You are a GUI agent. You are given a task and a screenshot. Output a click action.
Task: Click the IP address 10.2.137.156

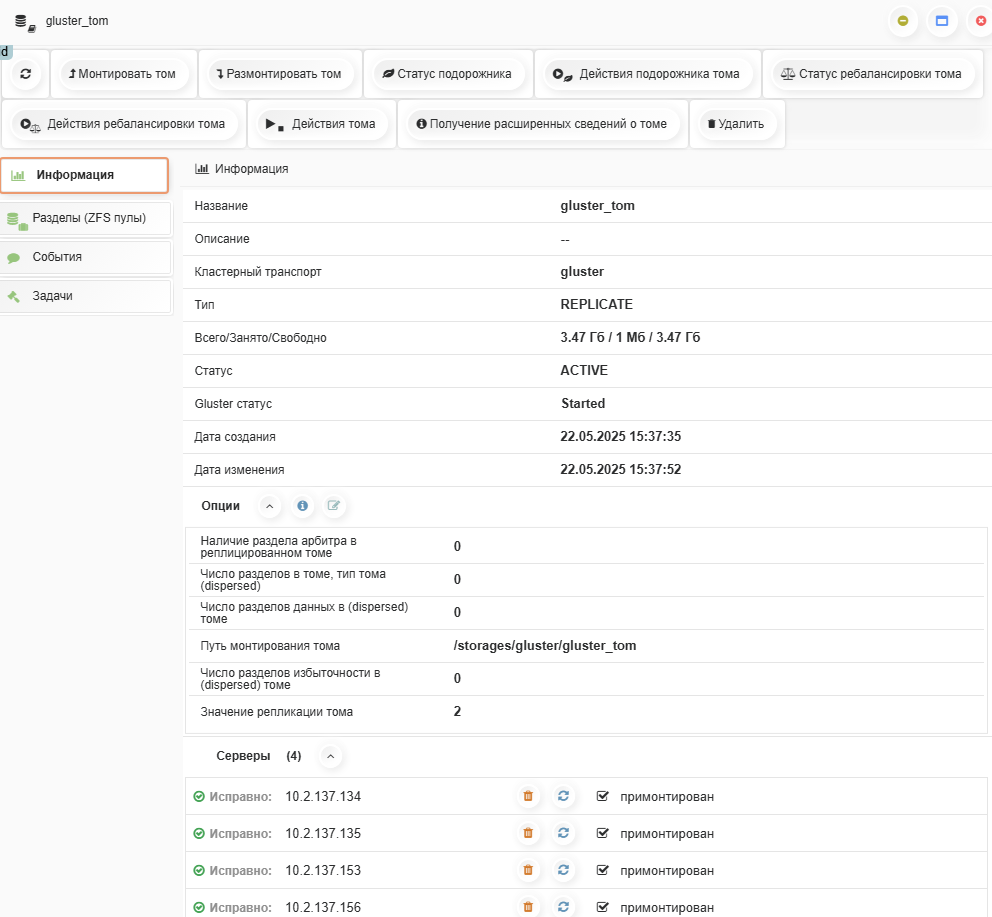pos(323,908)
